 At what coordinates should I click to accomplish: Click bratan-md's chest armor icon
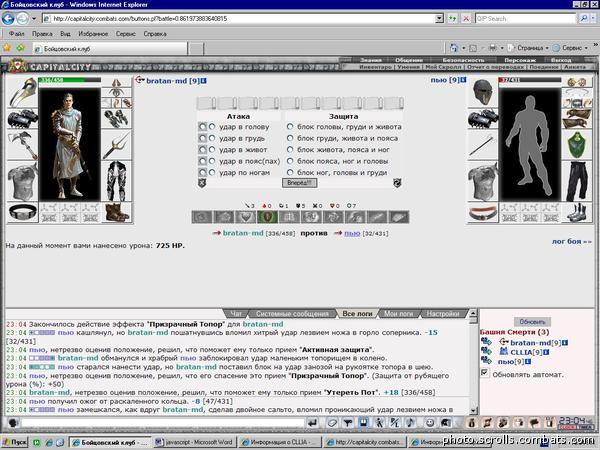[x=23, y=181]
